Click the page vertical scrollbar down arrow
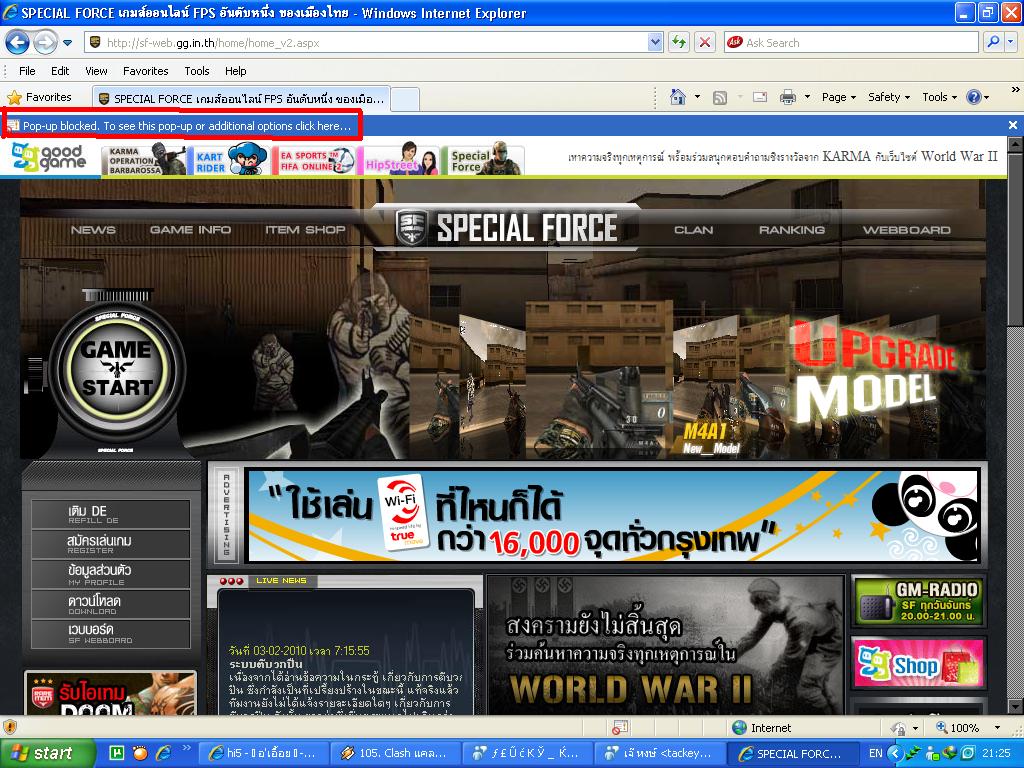This screenshot has height=768, width=1024. point(1015,707)
